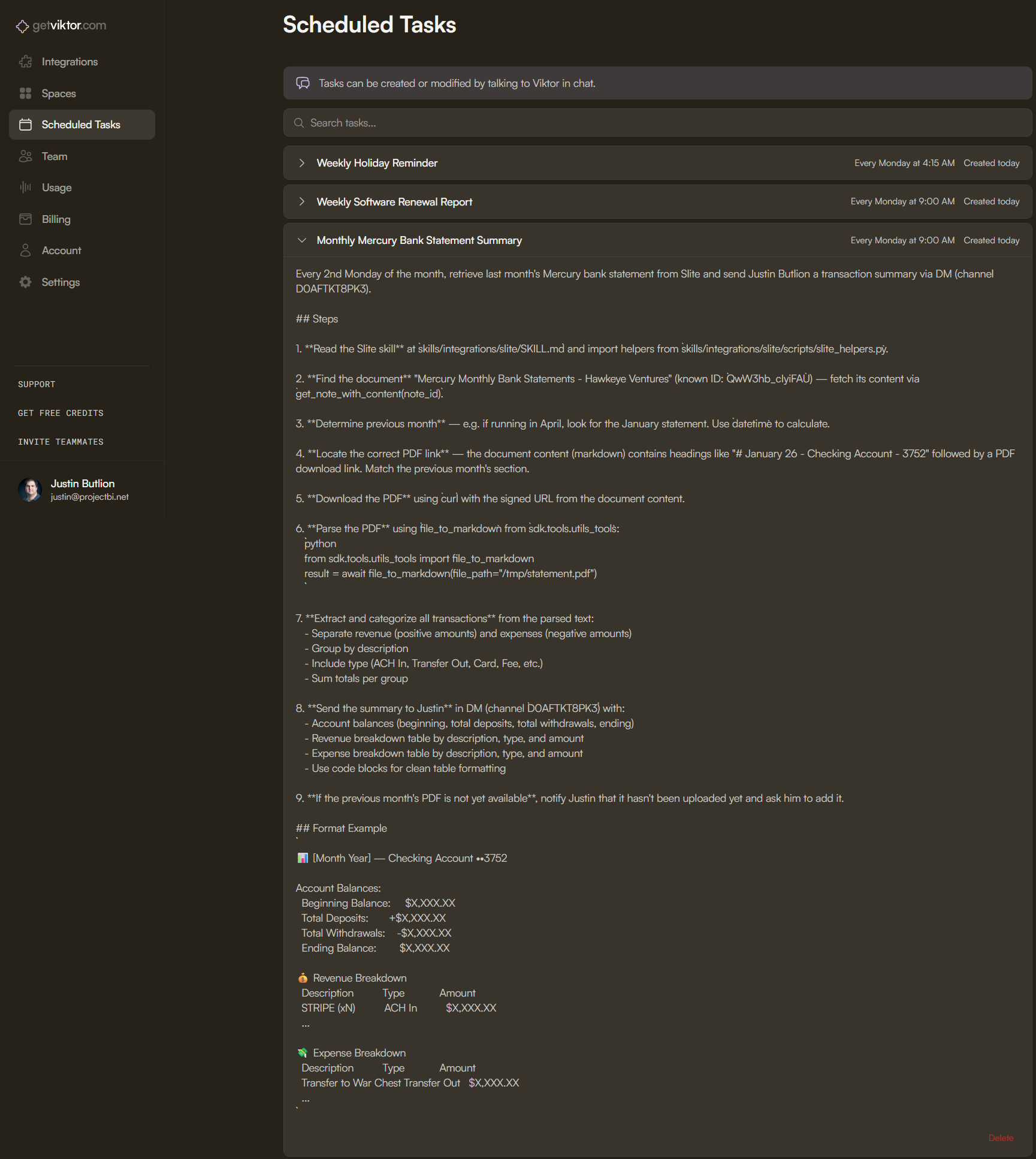Image resolution: width=1036 pixels, height=1159 pixels.
Task: Collapse the Monthly Mercury Bank Statement Summary chevron
Action: click(302, 240)
